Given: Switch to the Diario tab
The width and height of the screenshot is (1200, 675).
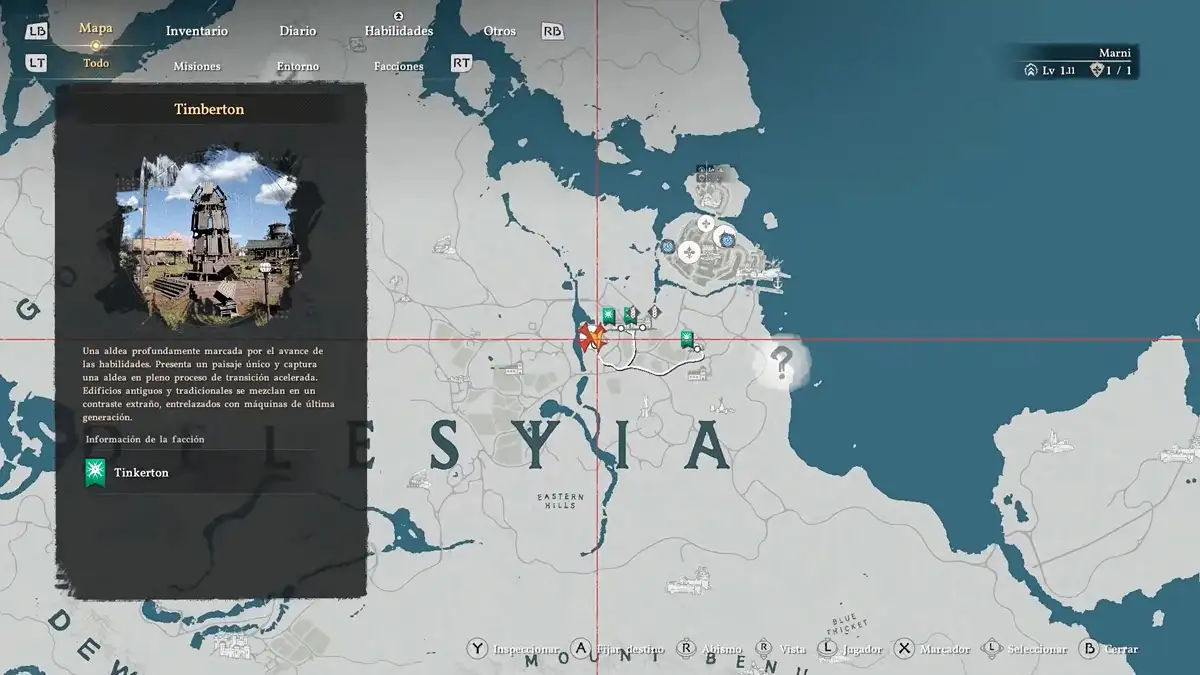Looking at the screenshot, I should click(x=298, y=31).
